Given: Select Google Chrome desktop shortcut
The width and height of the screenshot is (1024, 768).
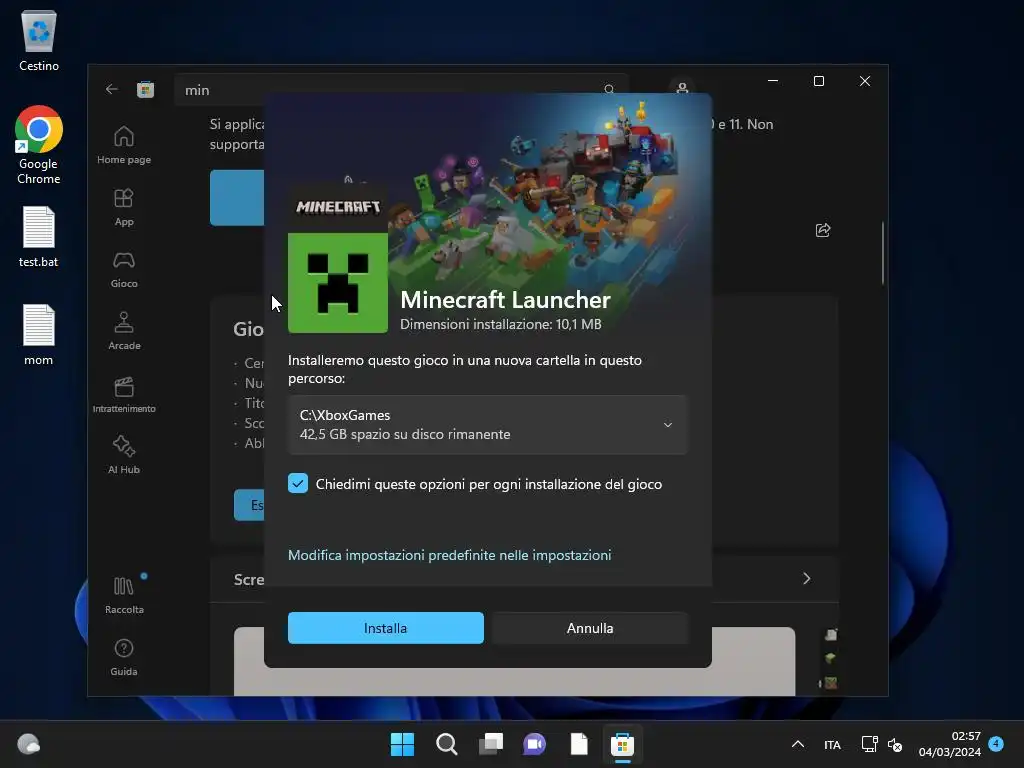Looking at the screenshot, I should 39,145.
